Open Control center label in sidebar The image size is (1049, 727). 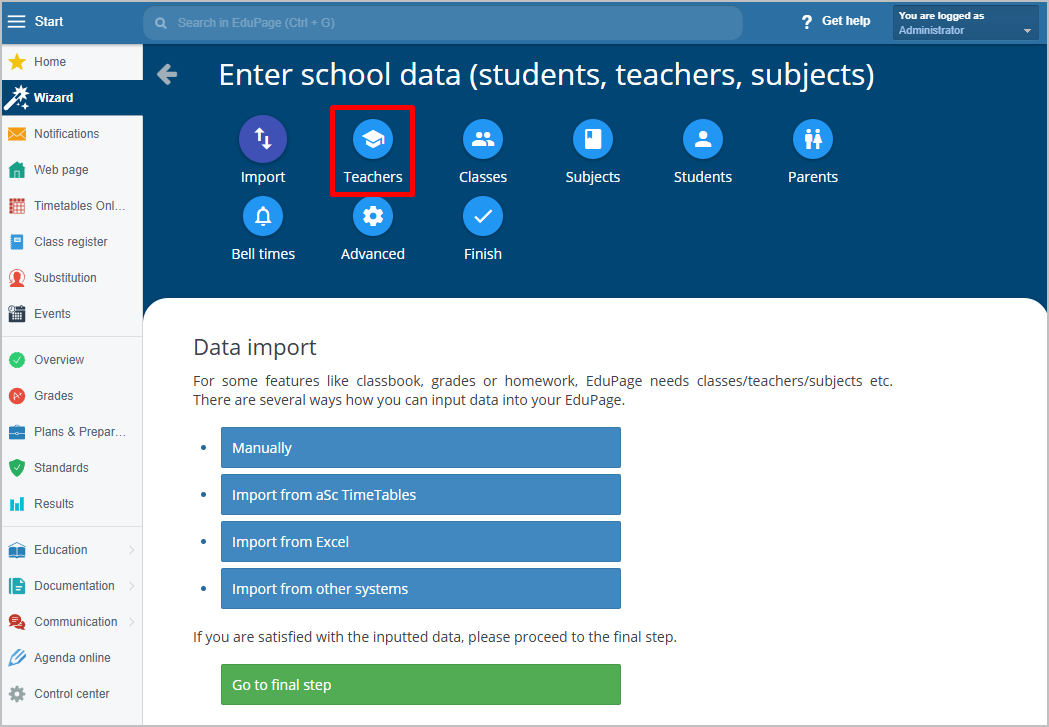point(72,694)
